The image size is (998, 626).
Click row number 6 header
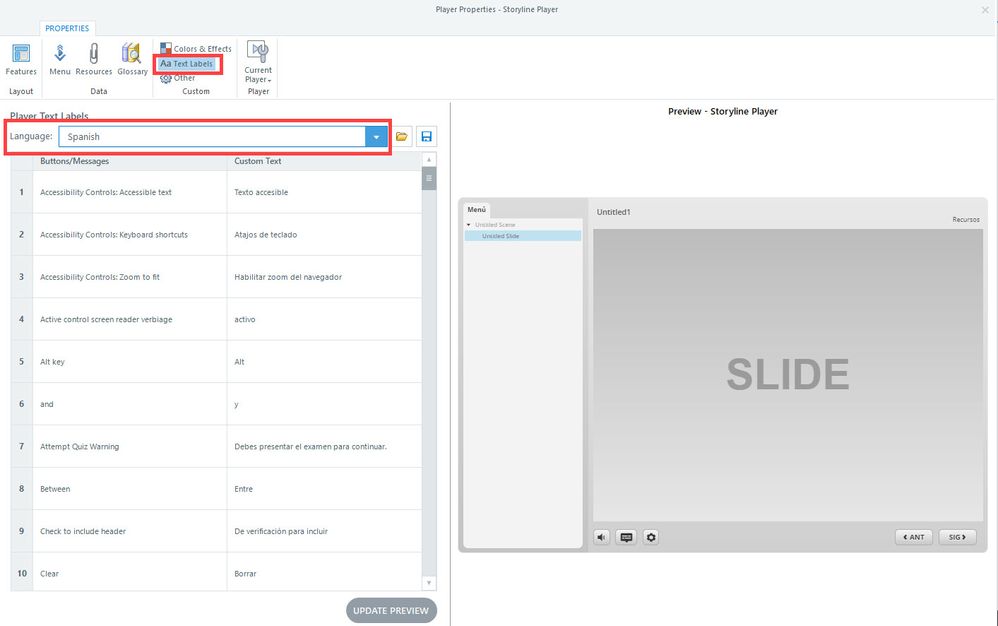(x=22, y=404)
